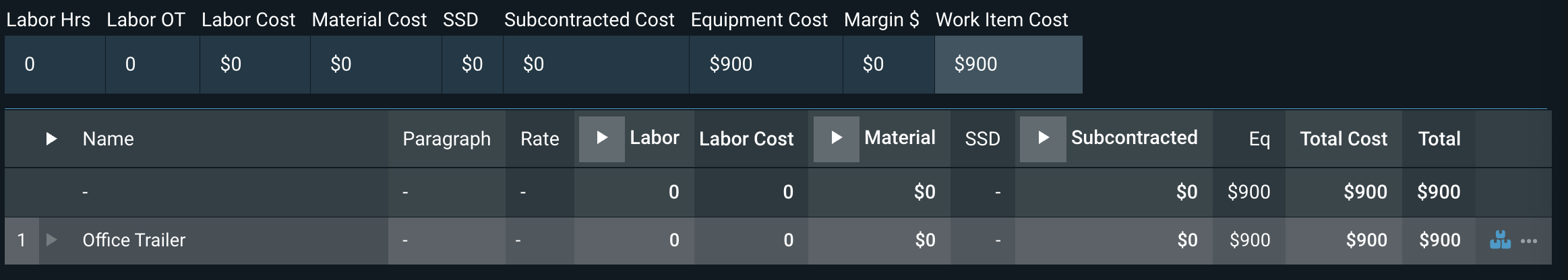This screenshot has height=280, width=1568.
Task: Click the Paragraph column header
Action: pyautogui.click(x=446, y=139)
